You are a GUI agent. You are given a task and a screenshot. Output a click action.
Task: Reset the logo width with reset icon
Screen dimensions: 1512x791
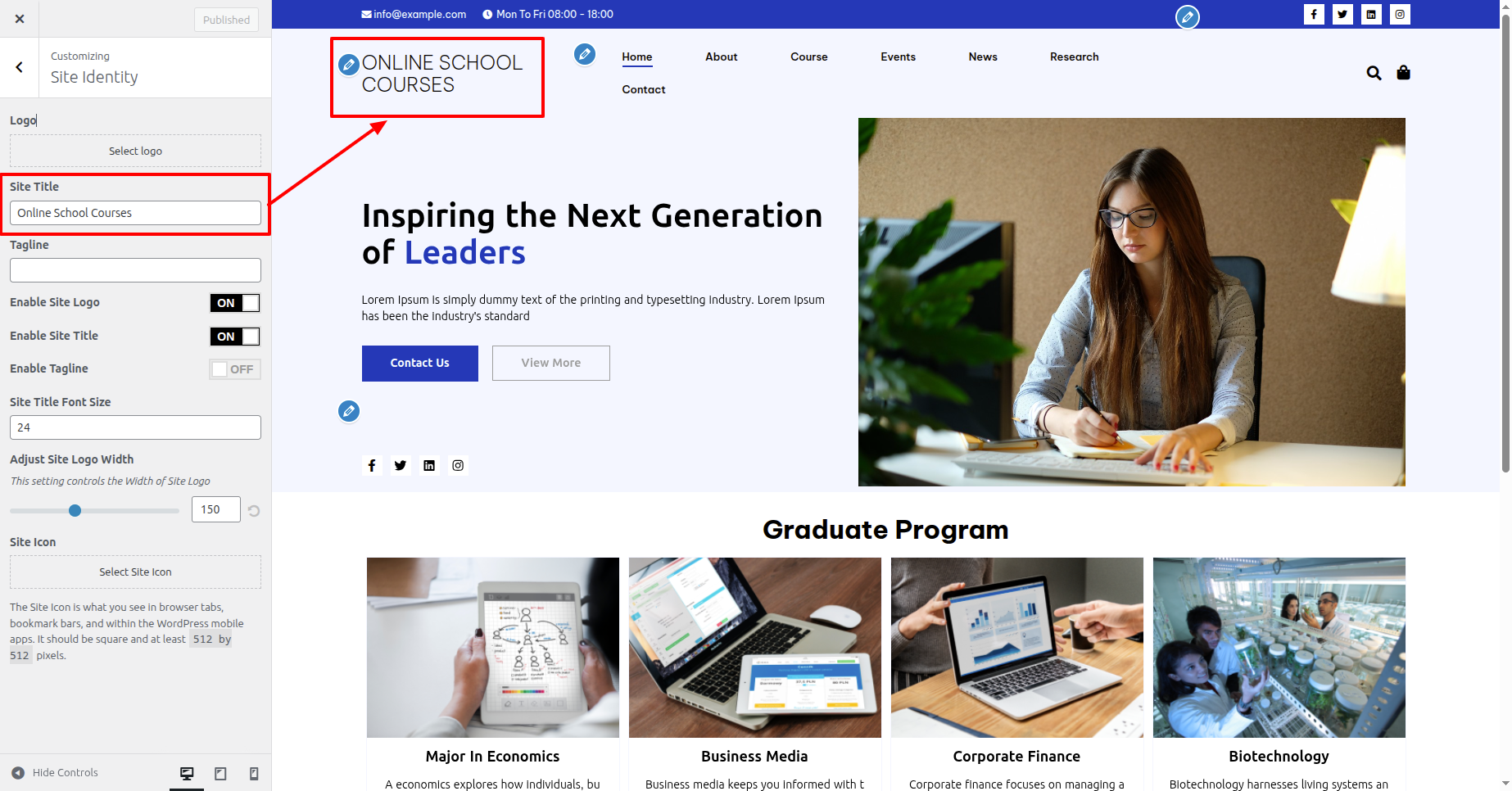coord(254,510)
